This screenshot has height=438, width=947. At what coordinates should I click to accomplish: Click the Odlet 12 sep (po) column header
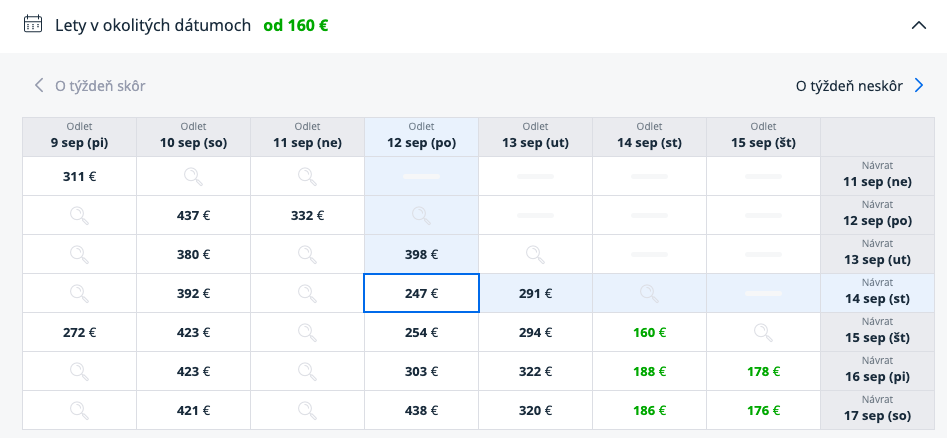click(x=421, y=136)
